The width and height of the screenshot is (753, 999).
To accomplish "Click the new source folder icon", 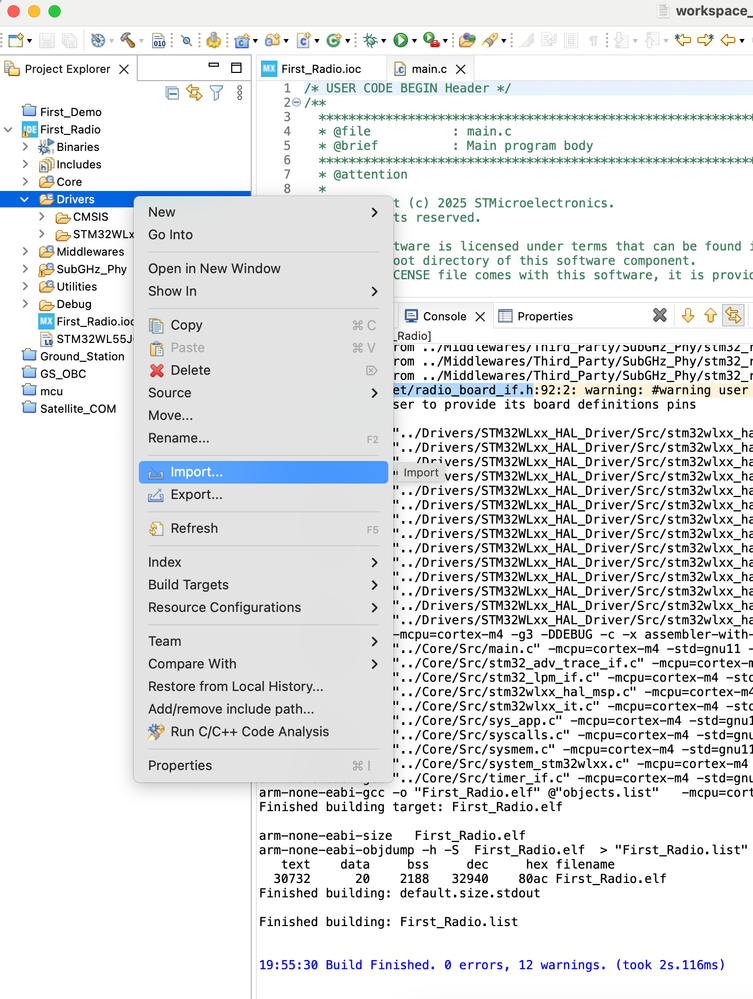I will tap(272, 41).
